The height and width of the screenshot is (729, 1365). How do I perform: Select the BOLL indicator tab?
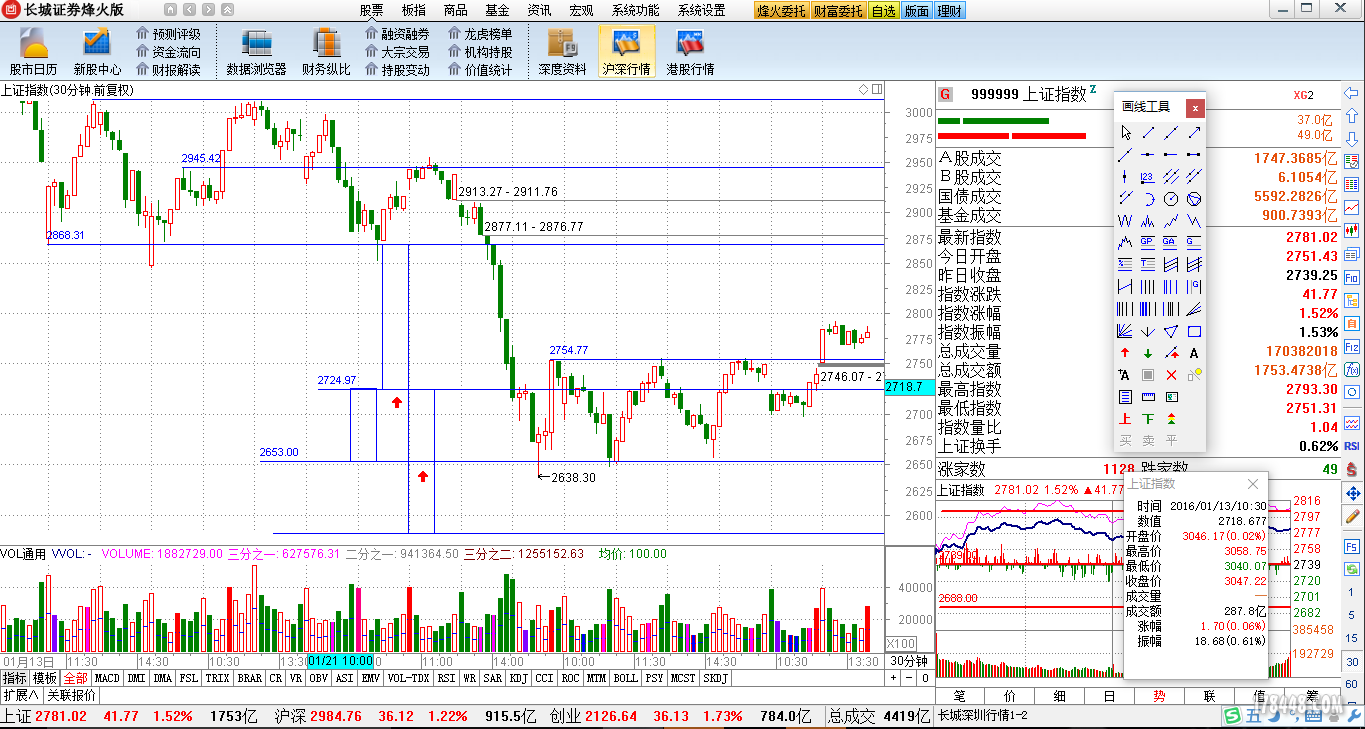[x=625, y=678]
